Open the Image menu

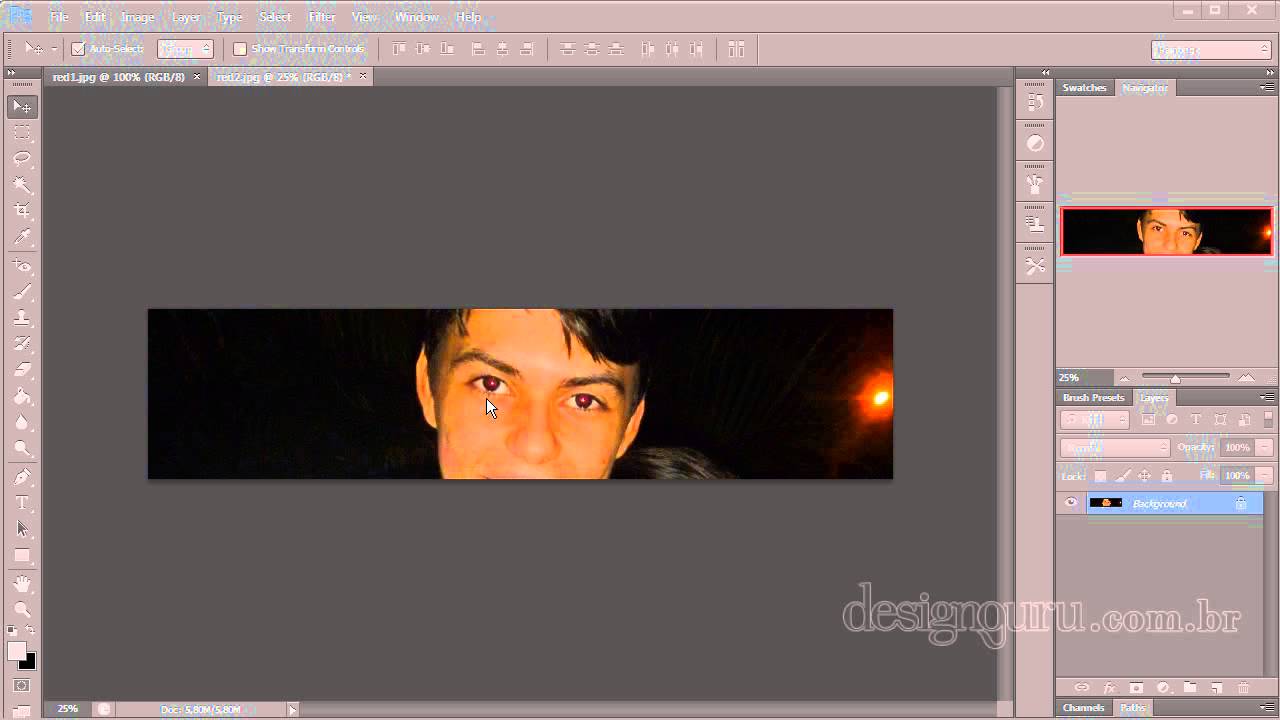coord(137,17)
